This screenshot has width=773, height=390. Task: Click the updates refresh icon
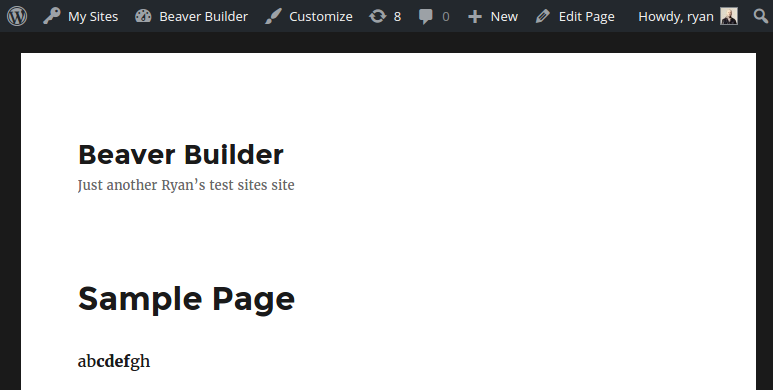point(378,16)
